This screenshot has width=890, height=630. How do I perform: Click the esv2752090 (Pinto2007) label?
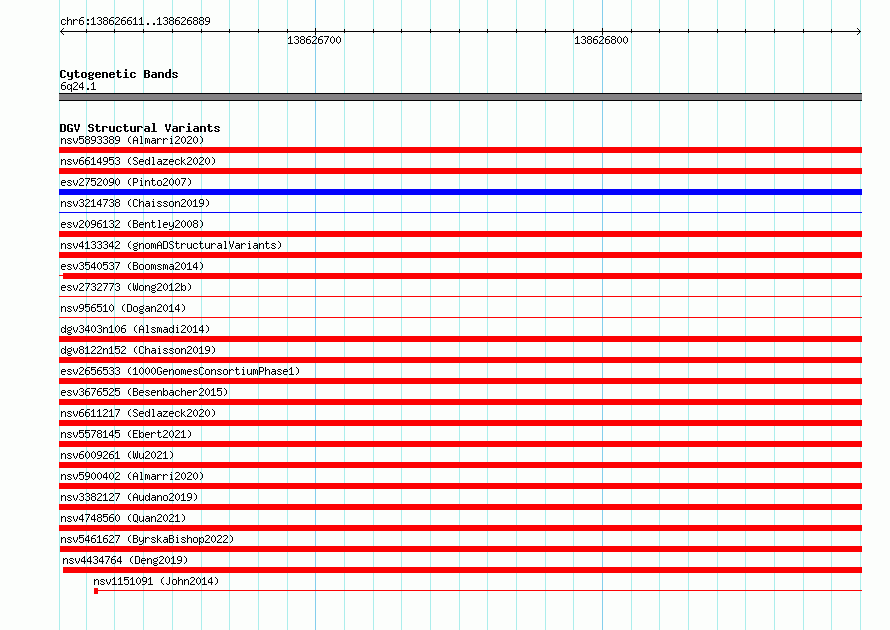pyautogui.click(x=126, y=182)
